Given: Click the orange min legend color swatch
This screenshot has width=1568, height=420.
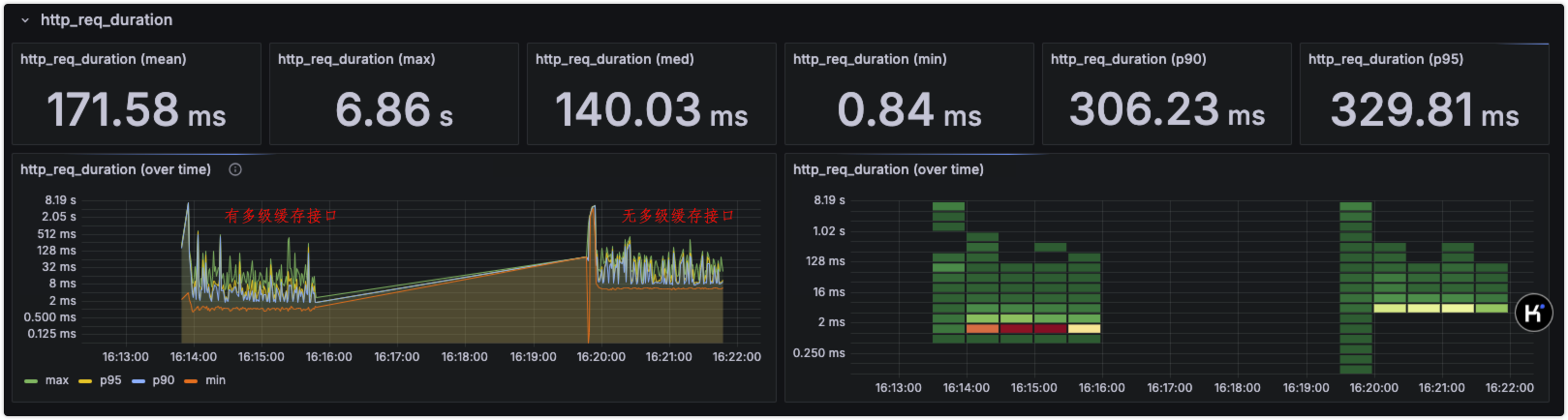Looking at the screenshot, I should [x=191, y=381].
